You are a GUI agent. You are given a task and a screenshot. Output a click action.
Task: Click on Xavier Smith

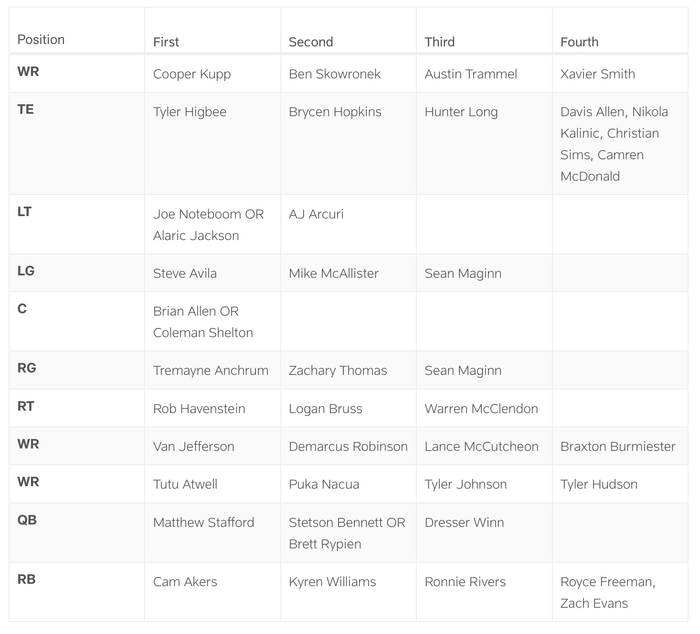(598, 74)
